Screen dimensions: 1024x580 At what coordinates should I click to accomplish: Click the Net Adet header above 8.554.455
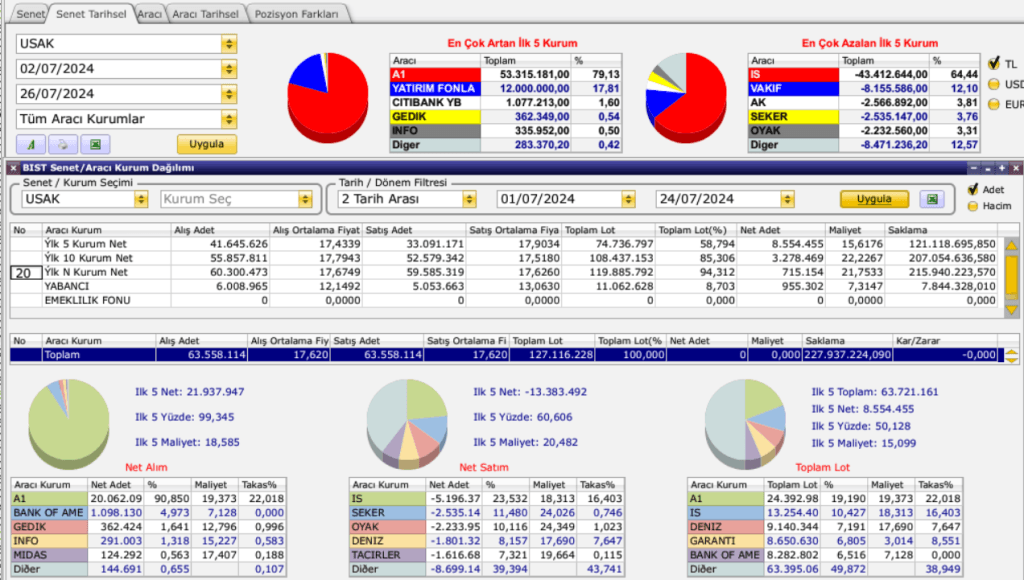tap(782, 231)
